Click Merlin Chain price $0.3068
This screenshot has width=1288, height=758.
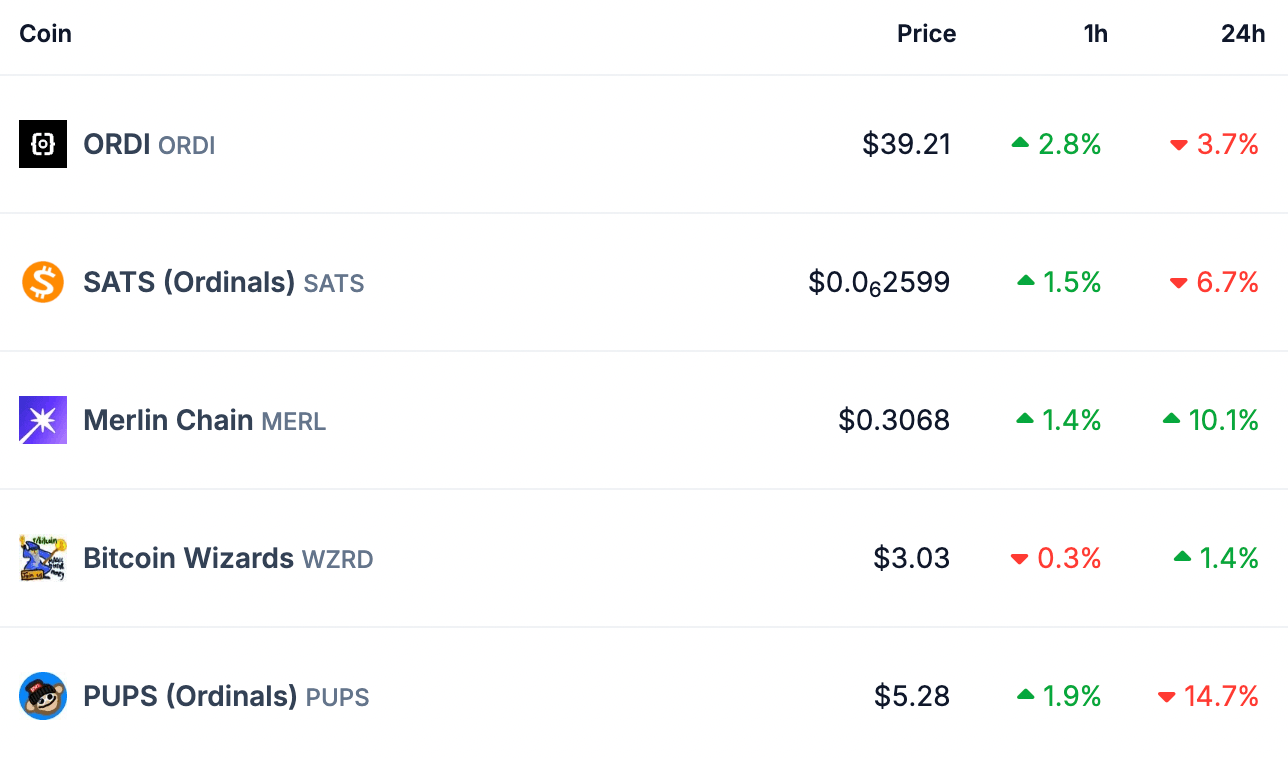coord(894,421)
